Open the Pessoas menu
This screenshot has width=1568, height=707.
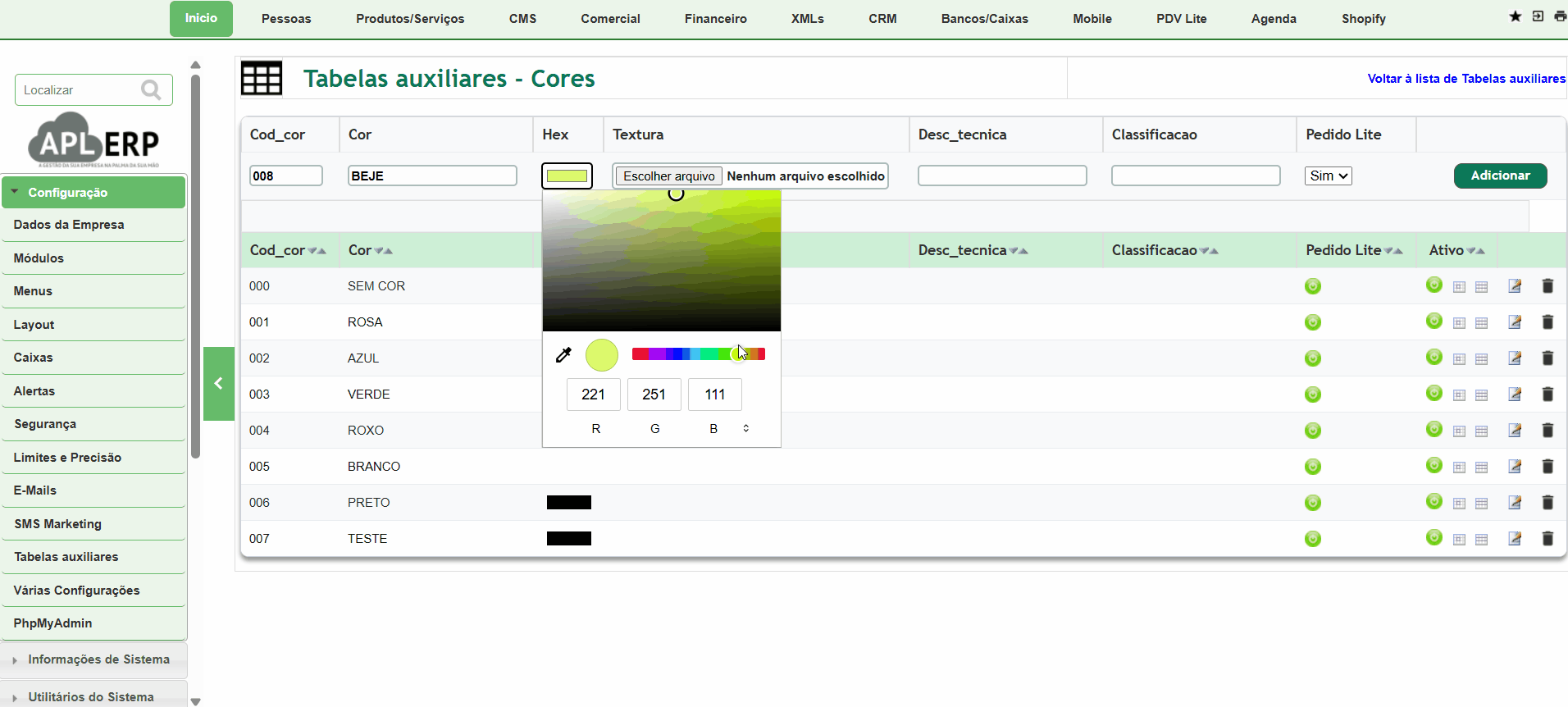[x=286, y=19]
